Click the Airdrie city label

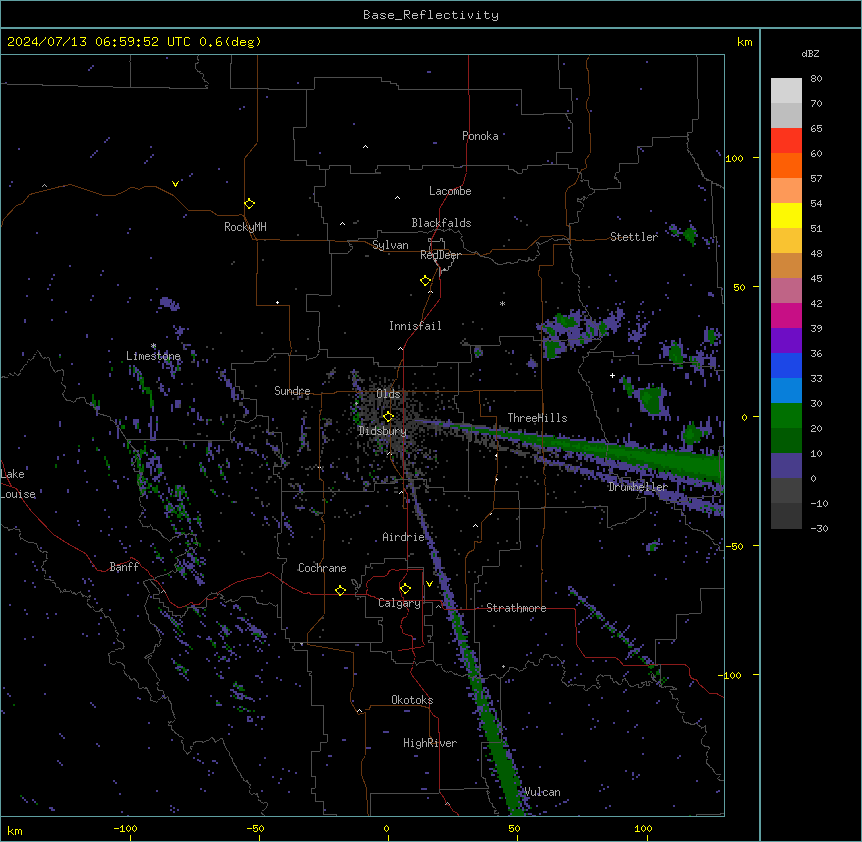pyautogui.click(x=404, y=537)
